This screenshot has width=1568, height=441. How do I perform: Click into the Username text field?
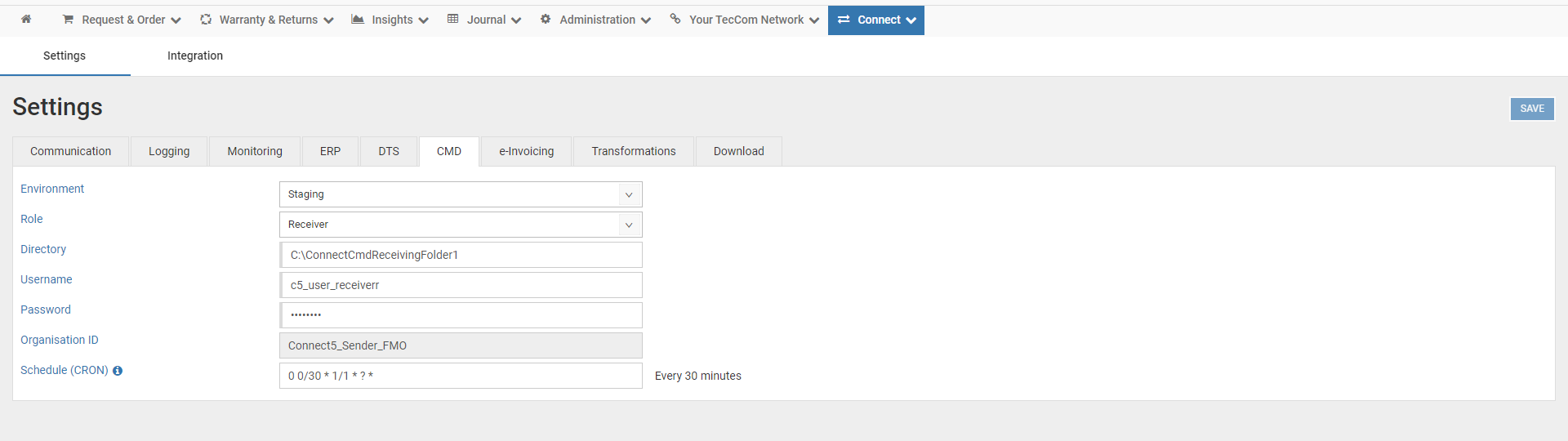coord(461,285)
